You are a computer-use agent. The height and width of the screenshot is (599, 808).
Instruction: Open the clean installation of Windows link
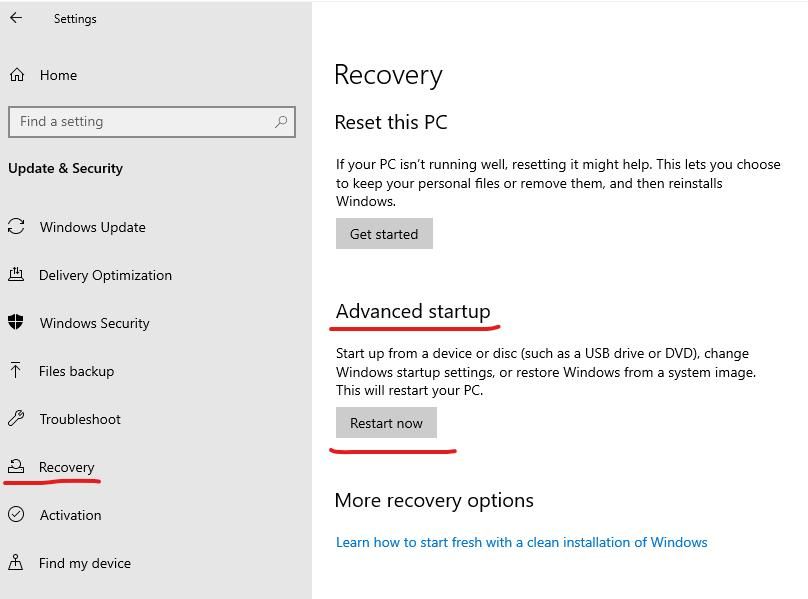tap(522, 542)
